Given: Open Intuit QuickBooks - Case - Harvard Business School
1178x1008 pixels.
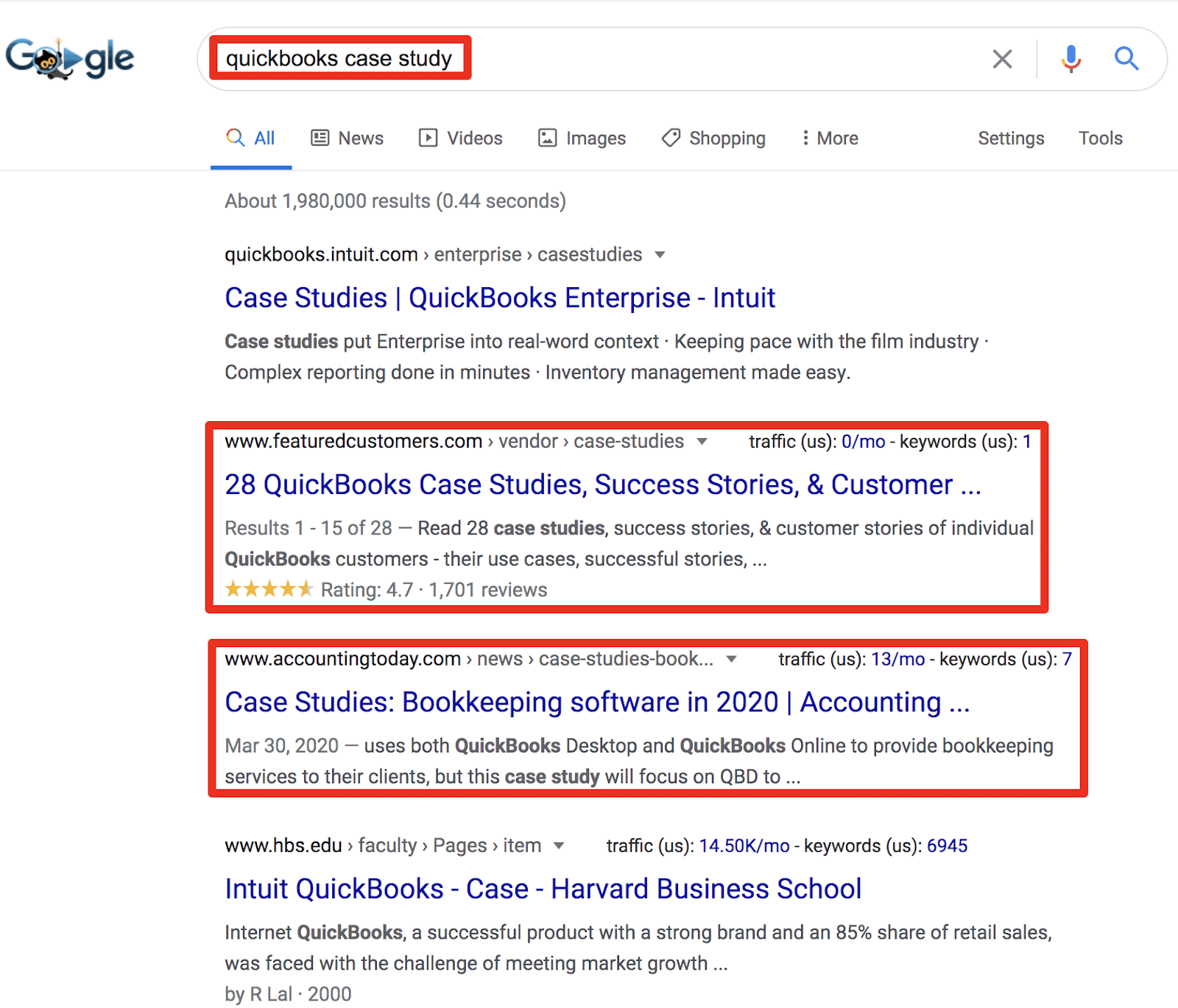Looking at the screenshot, I should (543, 889).
